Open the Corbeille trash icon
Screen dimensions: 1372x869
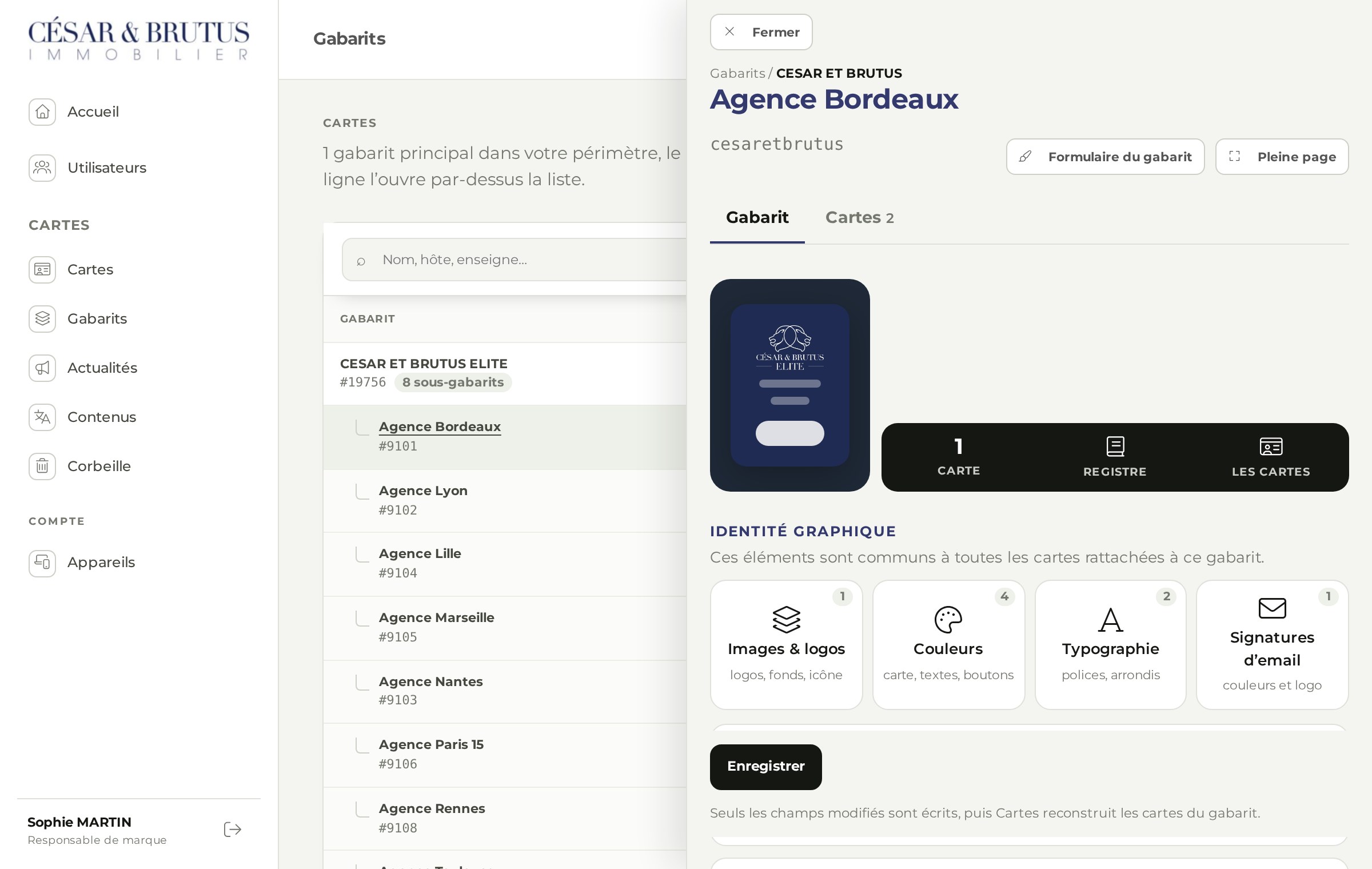[x=42, y=466]
